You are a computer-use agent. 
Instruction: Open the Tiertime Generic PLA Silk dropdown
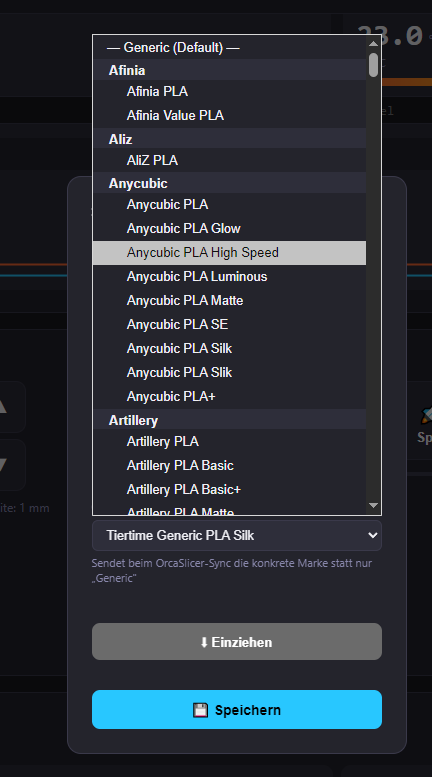click(237, 535)
